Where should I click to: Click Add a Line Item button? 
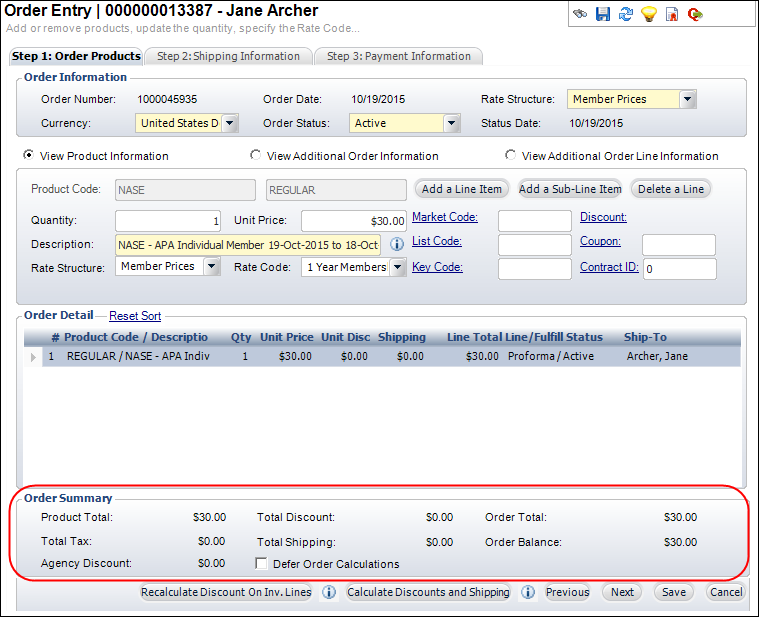coord(462,189)
